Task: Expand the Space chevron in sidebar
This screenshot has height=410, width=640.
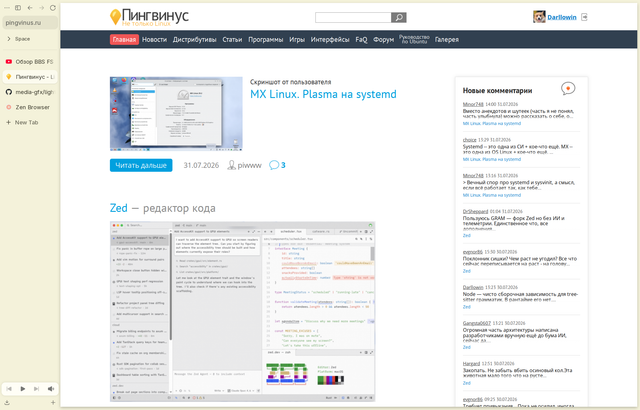Action: click(9, 39)
